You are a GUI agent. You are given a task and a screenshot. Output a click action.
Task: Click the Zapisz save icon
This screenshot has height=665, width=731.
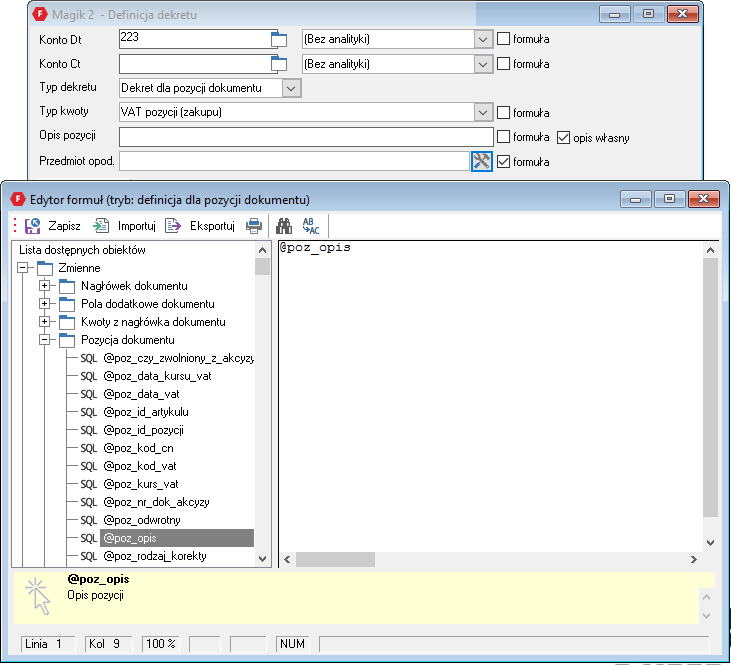click(x=33, y=226)
